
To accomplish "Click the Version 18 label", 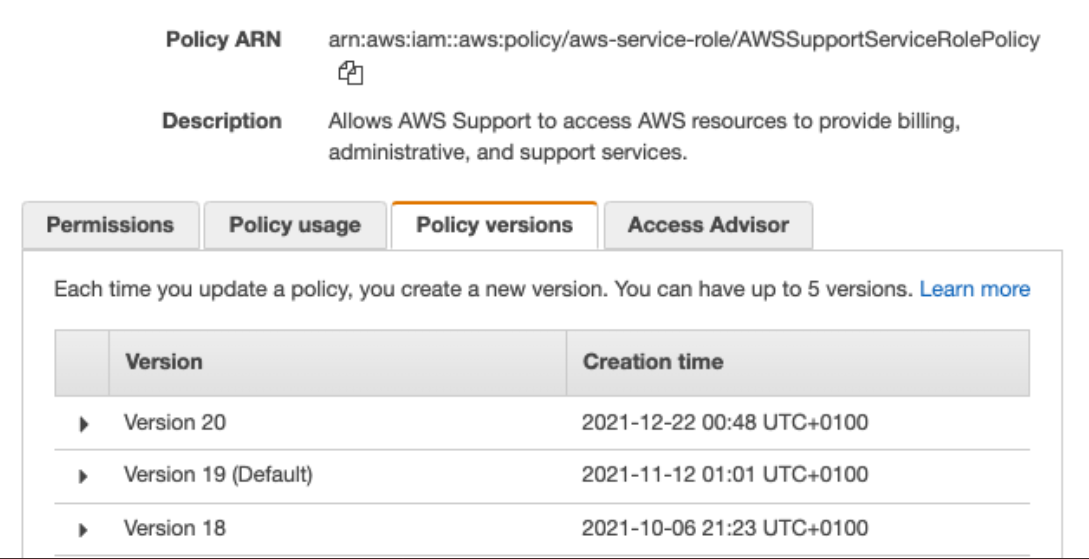I will (174, 528).
